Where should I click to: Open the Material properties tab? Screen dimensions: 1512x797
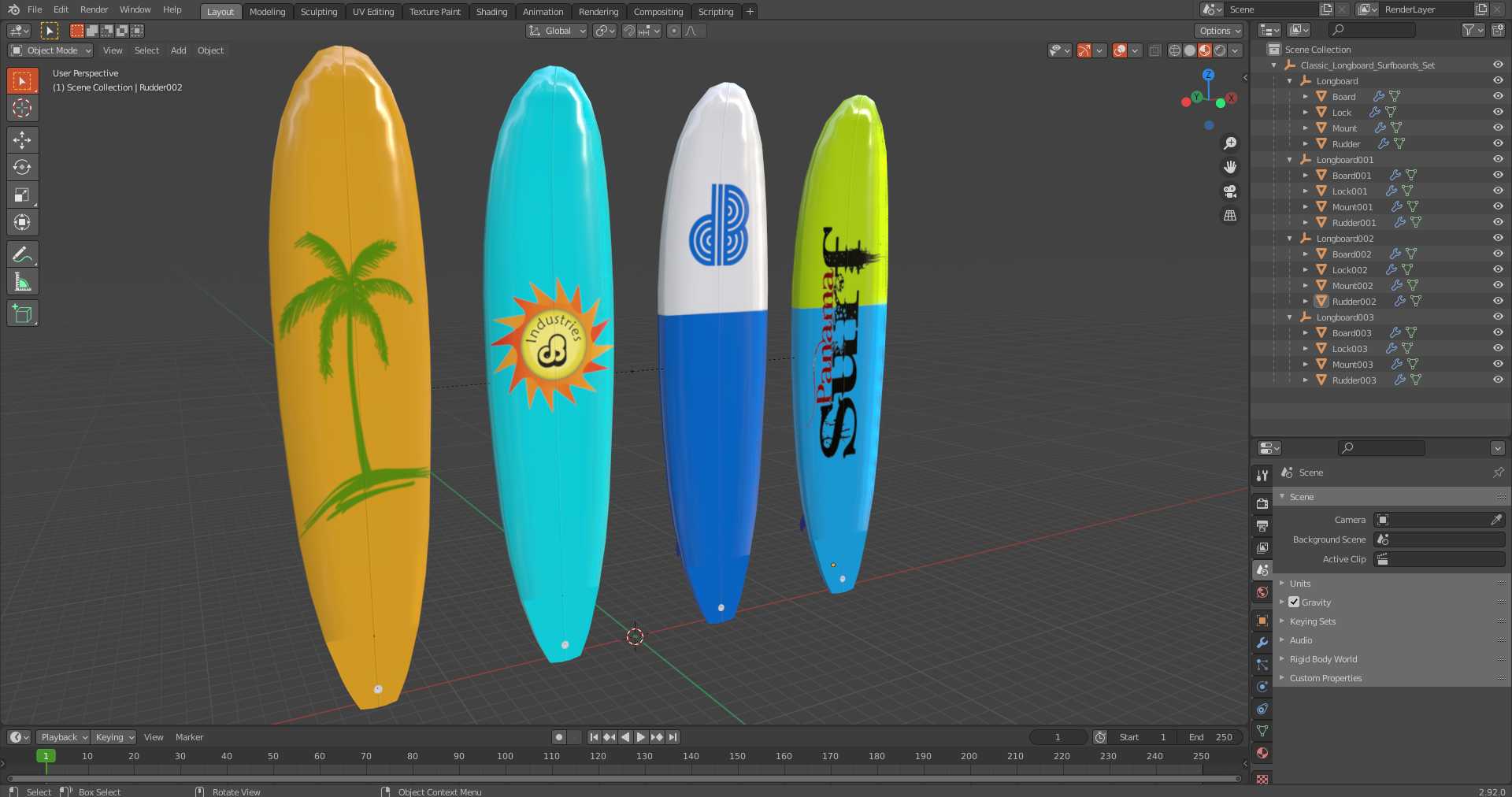coord(1262,753)
